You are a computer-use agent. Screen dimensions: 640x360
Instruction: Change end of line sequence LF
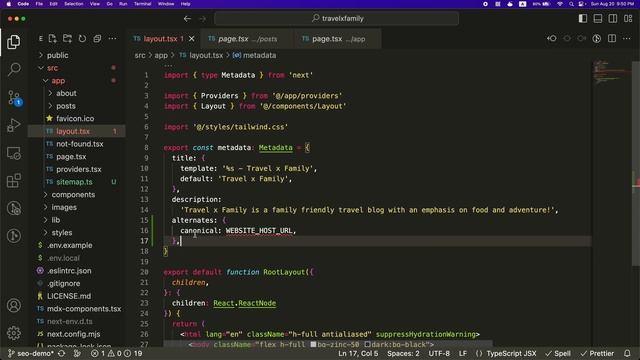(x=462, y=353)
